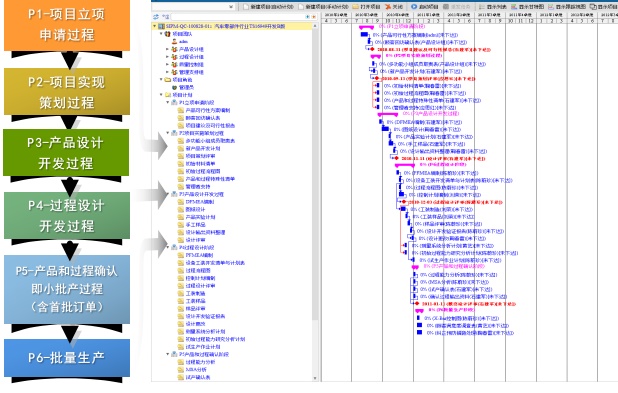
Task: Select the PFMEA编制 task
Action: [196, 255]
